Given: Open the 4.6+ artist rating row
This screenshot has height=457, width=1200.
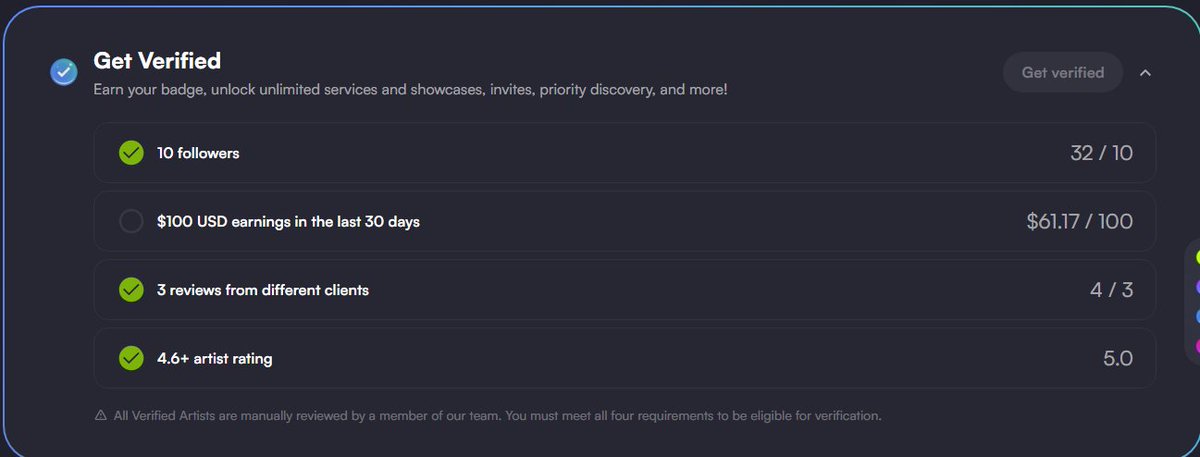Looking at the screenshot, I should [x=625, y=358].
